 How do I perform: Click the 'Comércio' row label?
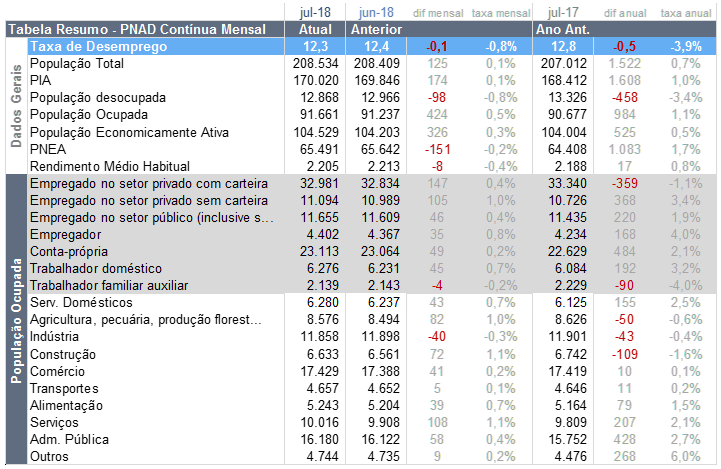[57, 372]
